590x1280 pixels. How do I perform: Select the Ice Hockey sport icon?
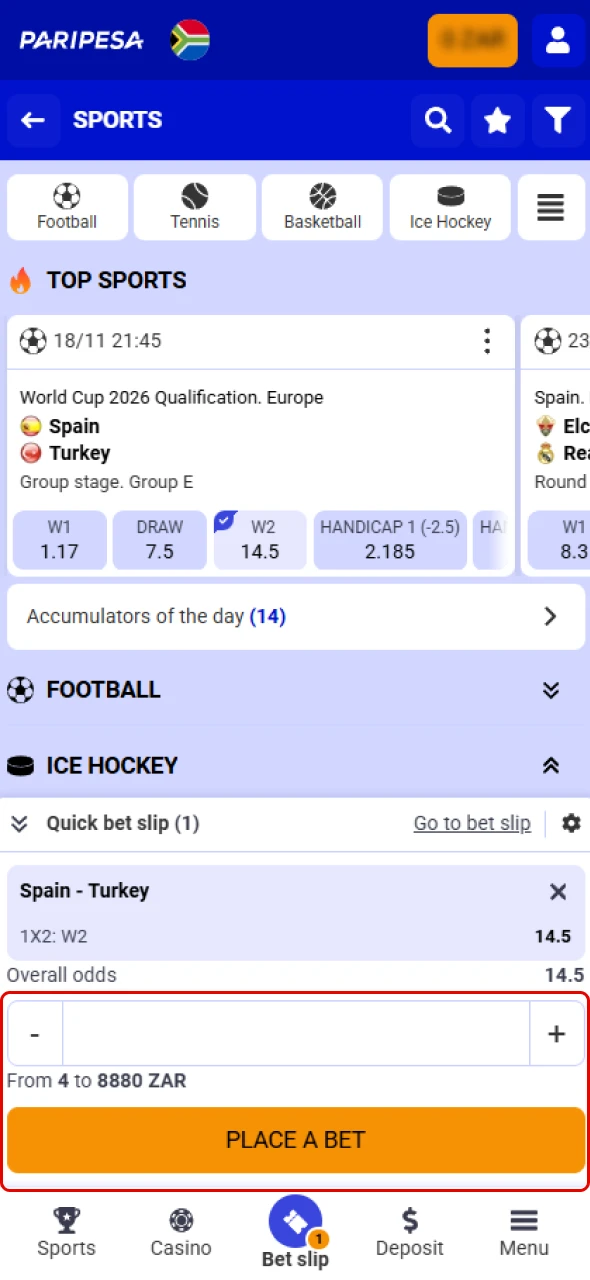pos(449,207)
